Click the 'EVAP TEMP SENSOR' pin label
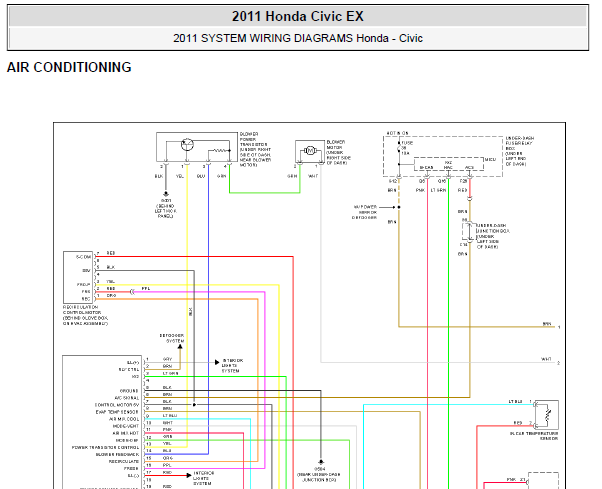The height and width of the screenshot is (489, 602). pyautogui.click(x=117, y=412)
